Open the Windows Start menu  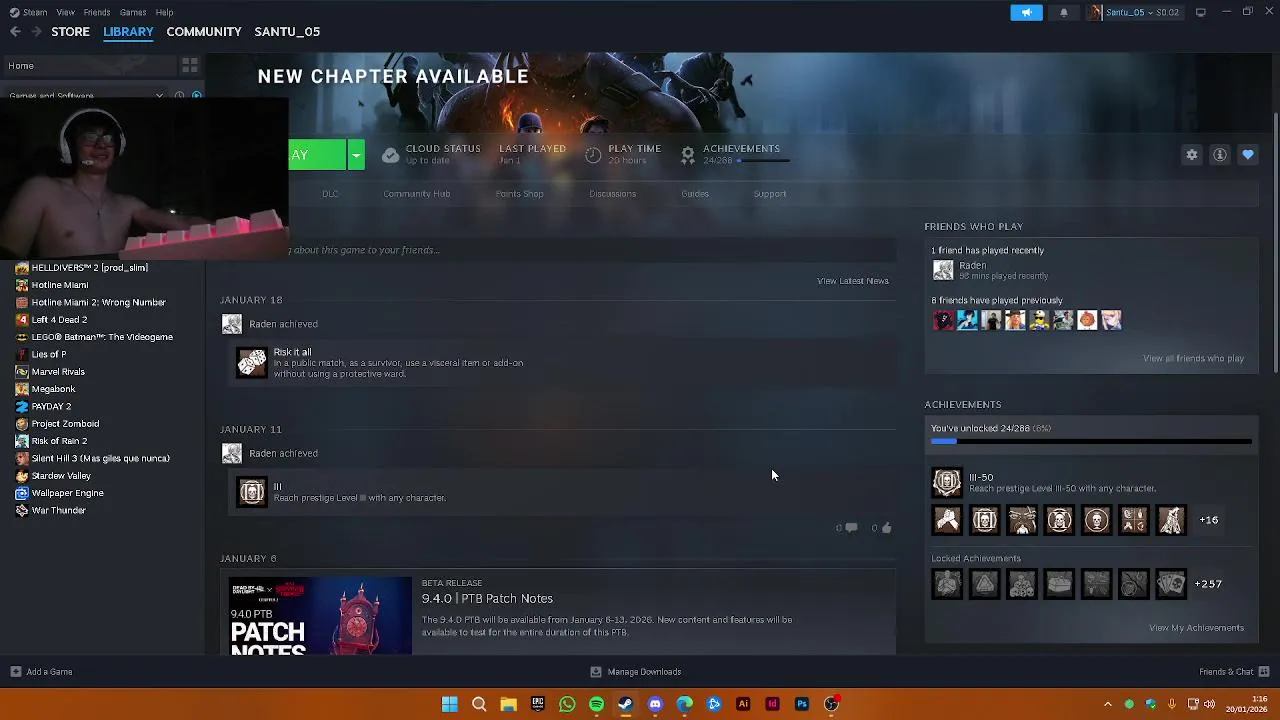[450, 704]
